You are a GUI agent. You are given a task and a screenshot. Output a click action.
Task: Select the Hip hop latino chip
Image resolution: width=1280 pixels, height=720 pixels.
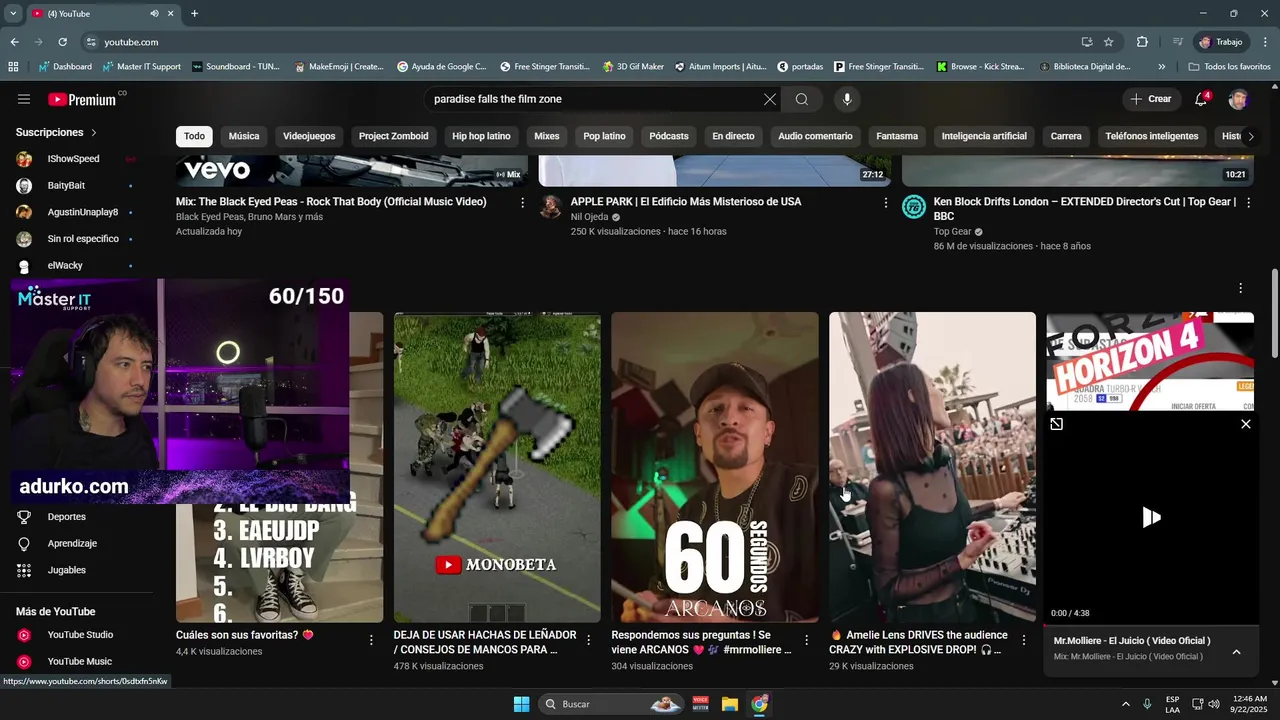point(481,136)
